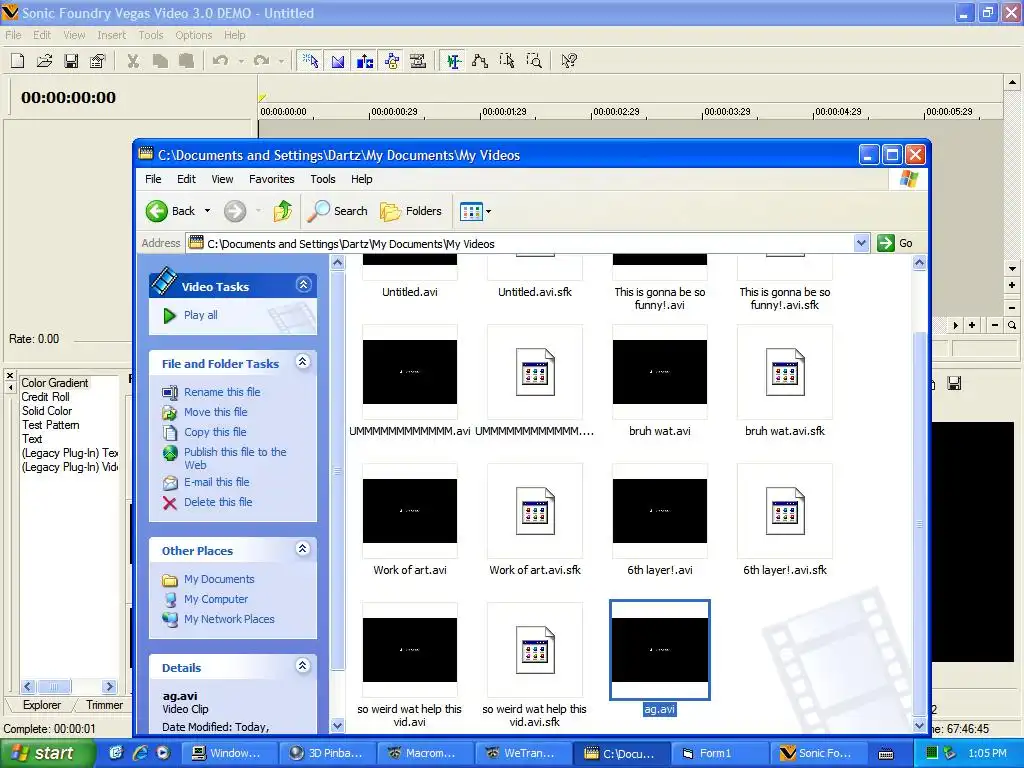Collapse the Details section
Image resolution: width=1024 pixels, height=768 pixels.
click(x=302, y=665)
